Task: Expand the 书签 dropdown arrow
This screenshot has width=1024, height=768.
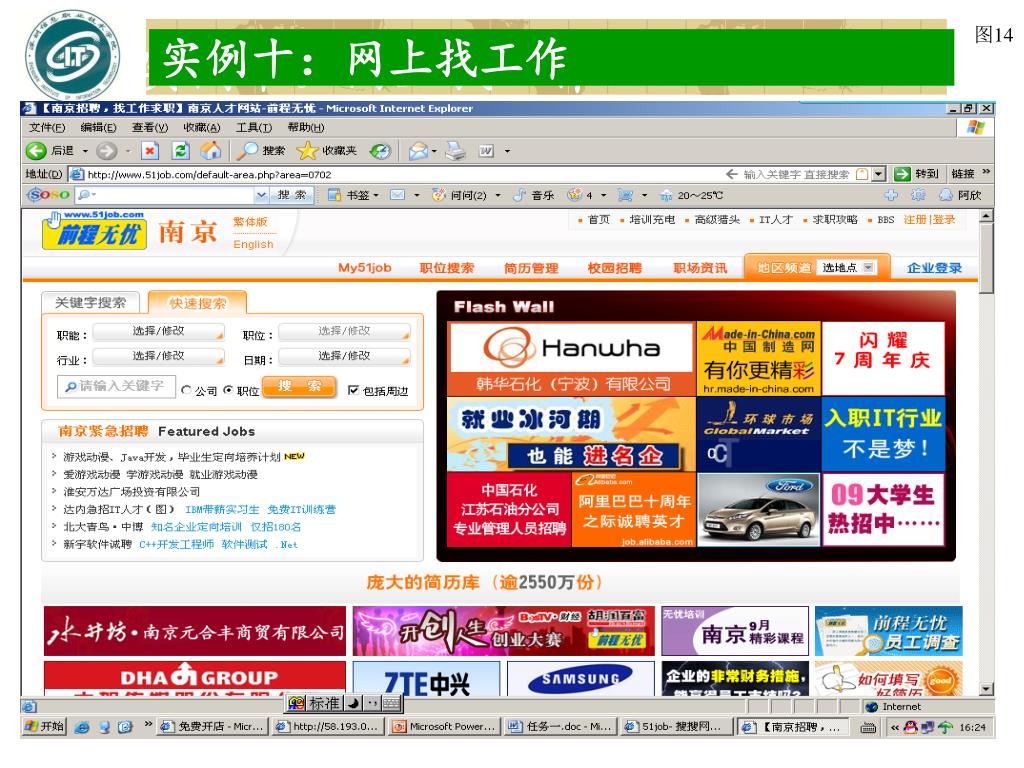Action: 376,195
